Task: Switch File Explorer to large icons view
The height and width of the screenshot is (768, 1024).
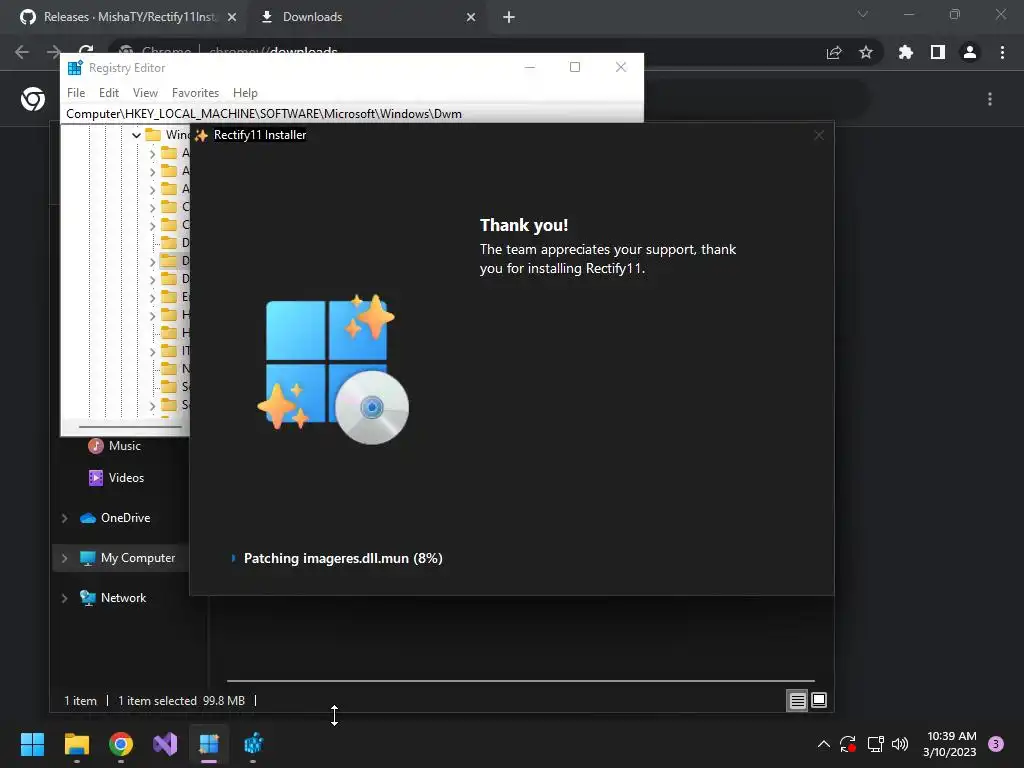Action: click(x=819, y=701)
